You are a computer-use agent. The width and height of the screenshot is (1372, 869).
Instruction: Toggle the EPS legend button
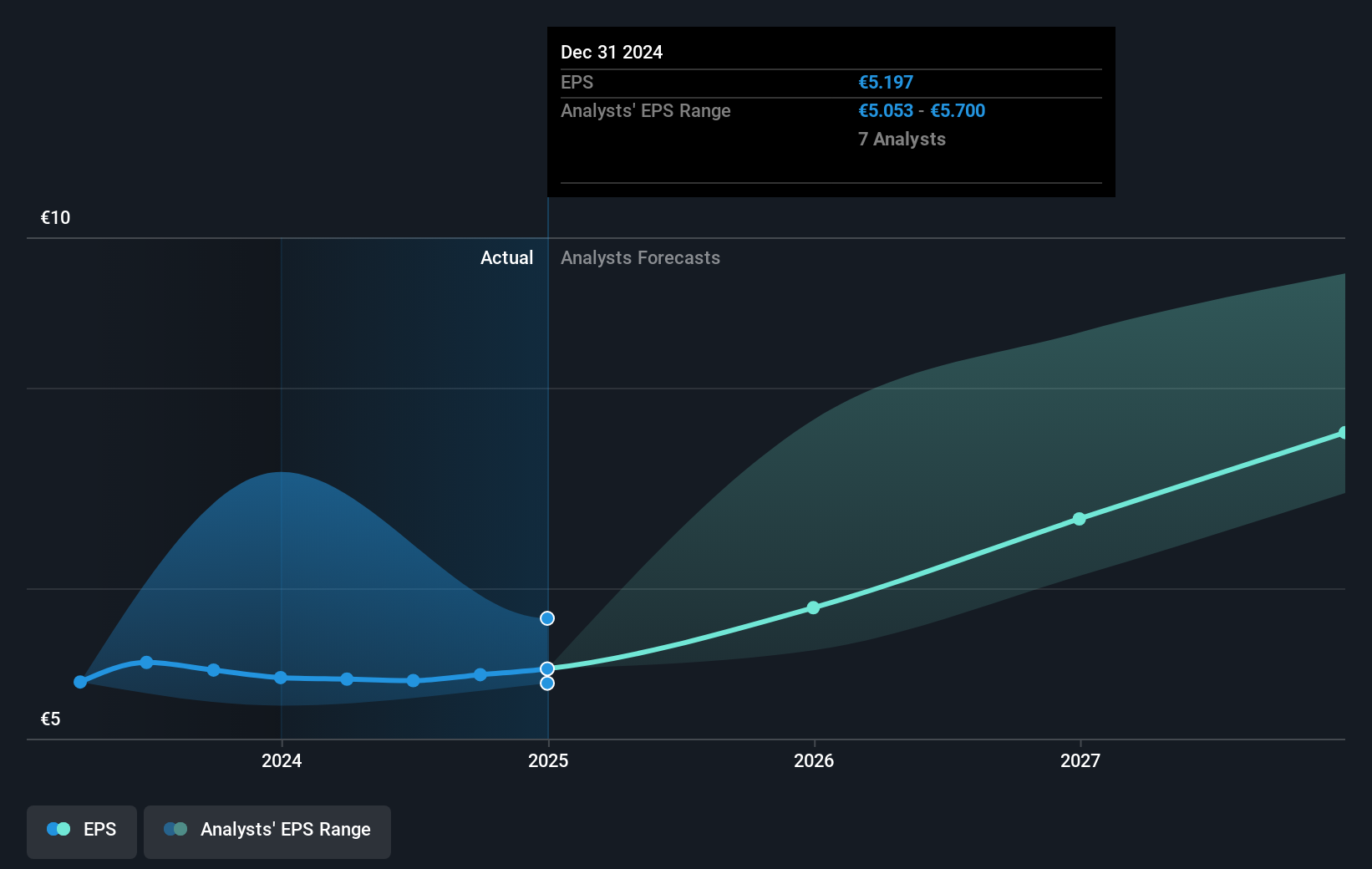[82, 831]
